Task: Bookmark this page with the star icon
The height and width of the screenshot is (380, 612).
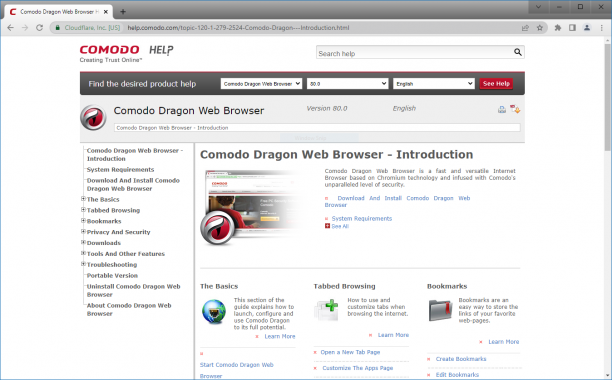Action: coord(540,28)
